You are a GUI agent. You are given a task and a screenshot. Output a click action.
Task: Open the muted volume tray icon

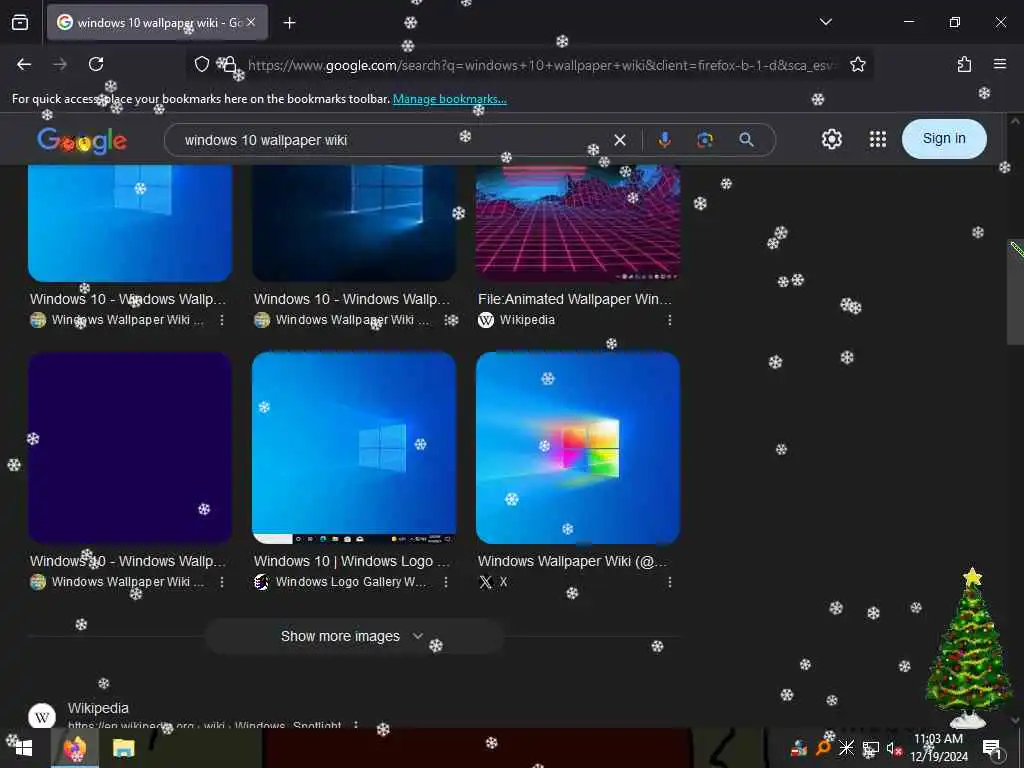point(893,748)
